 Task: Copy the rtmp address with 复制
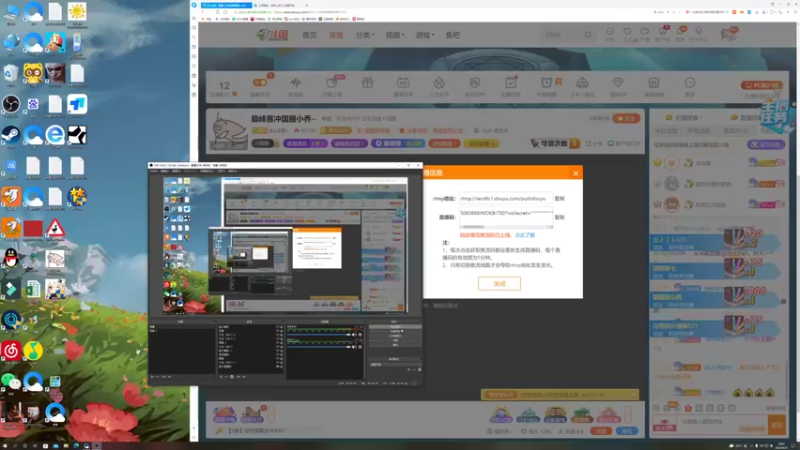coord(560,198)
